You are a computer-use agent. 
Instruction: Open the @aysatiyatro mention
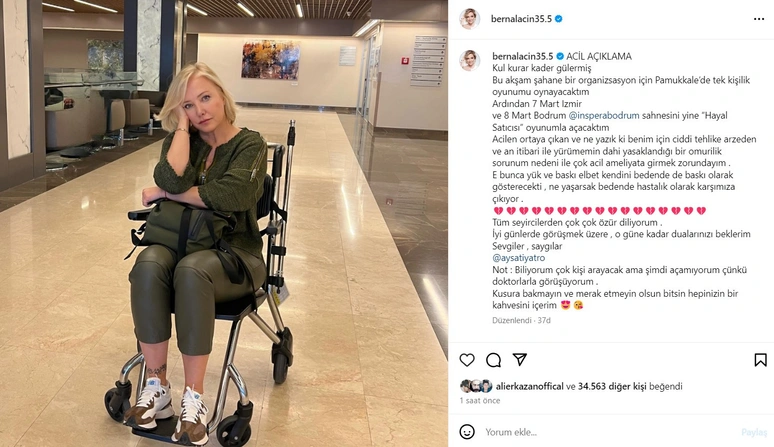518,258
